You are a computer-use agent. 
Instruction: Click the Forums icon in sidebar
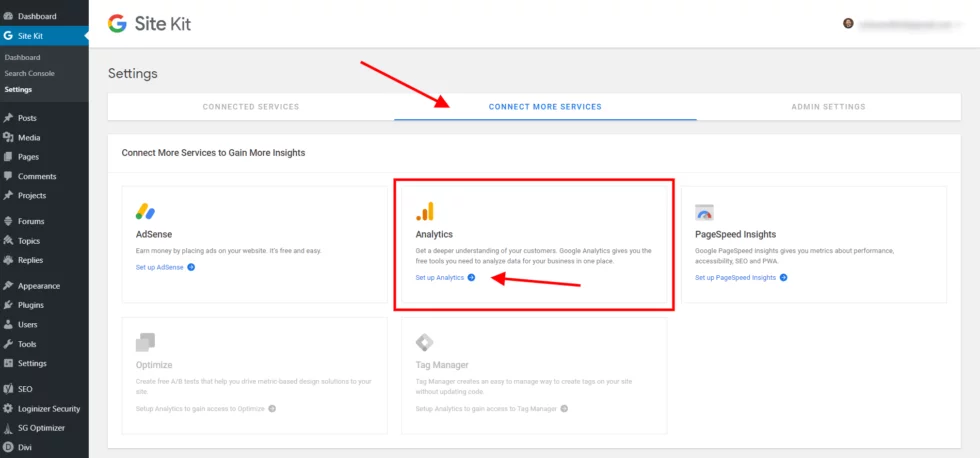point(8,221)
